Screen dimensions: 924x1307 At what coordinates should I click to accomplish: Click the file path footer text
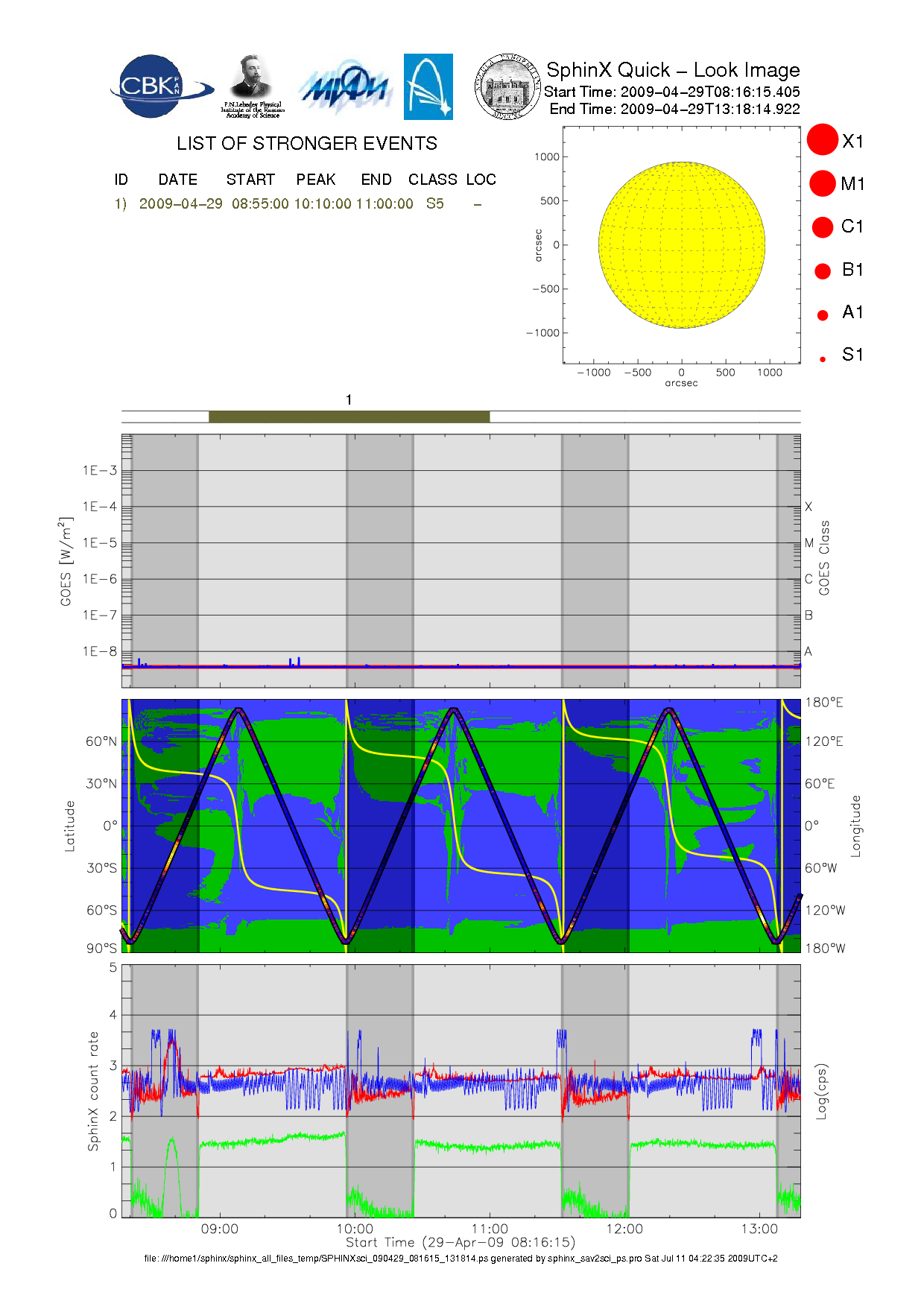(461, 1259)
